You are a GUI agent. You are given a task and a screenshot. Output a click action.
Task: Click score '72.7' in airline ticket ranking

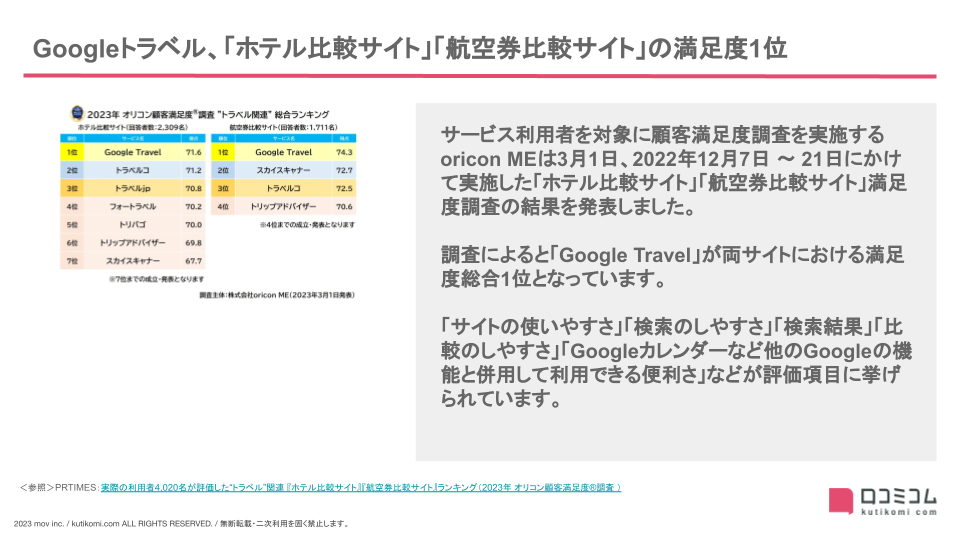tap(344, 170)
